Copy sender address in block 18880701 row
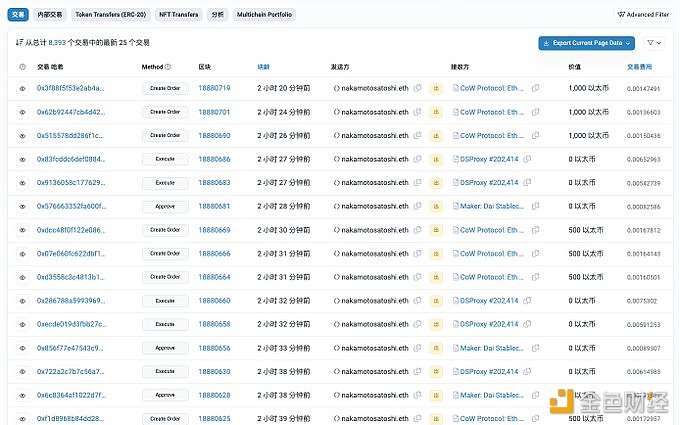 coord(417,112)
